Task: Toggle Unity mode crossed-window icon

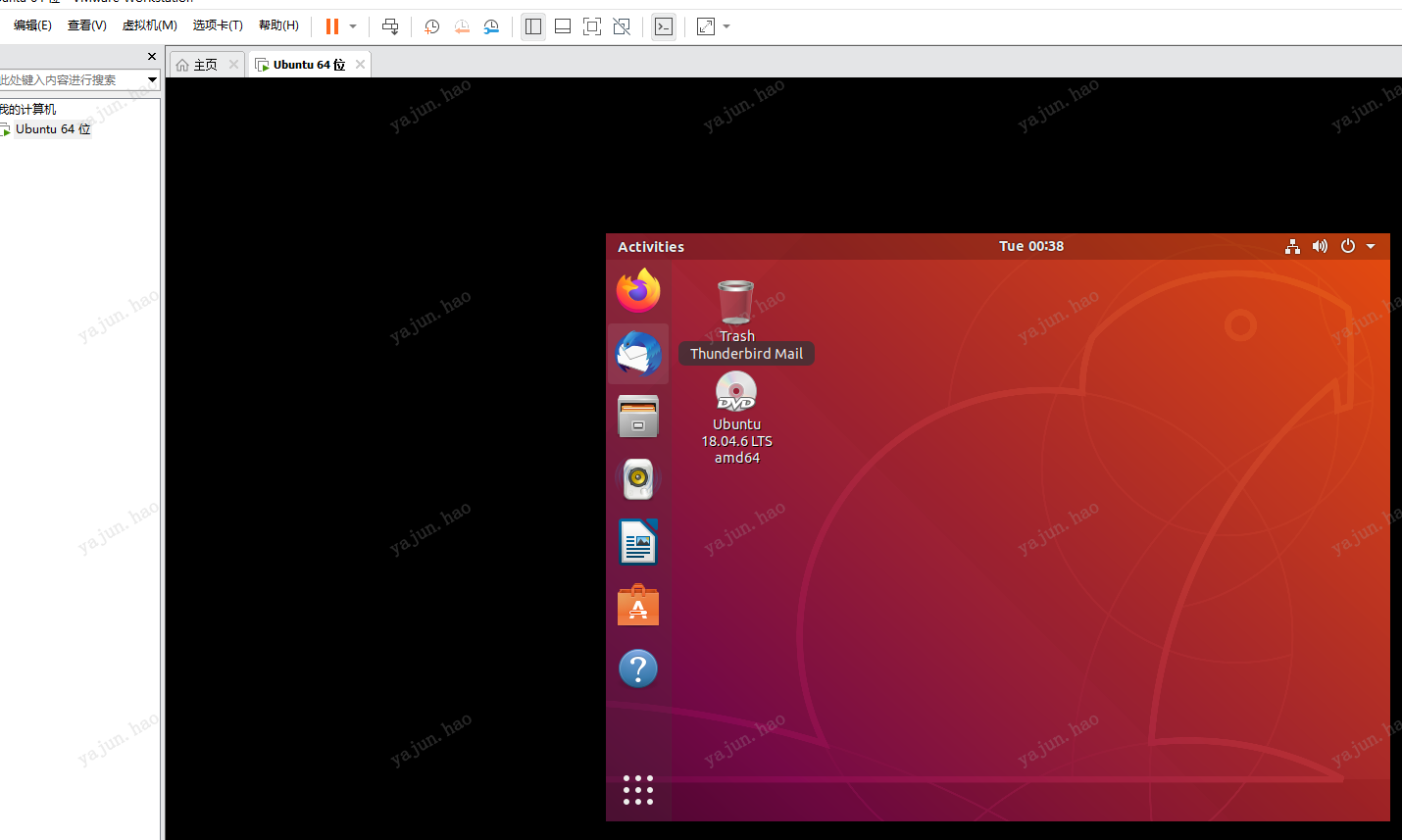Action: click(x=622, y=26)
